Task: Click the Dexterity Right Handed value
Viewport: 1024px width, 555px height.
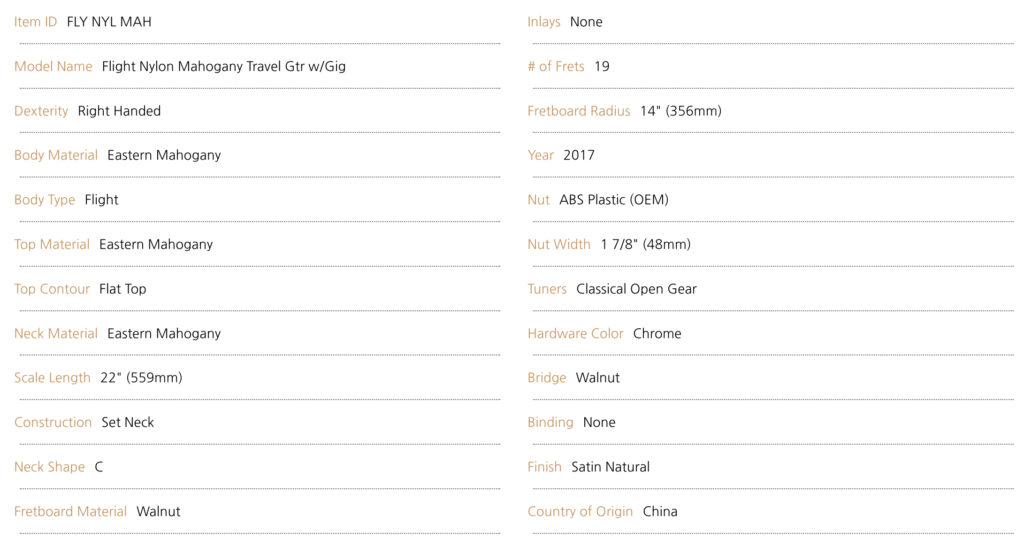Action: coord(119,111)
